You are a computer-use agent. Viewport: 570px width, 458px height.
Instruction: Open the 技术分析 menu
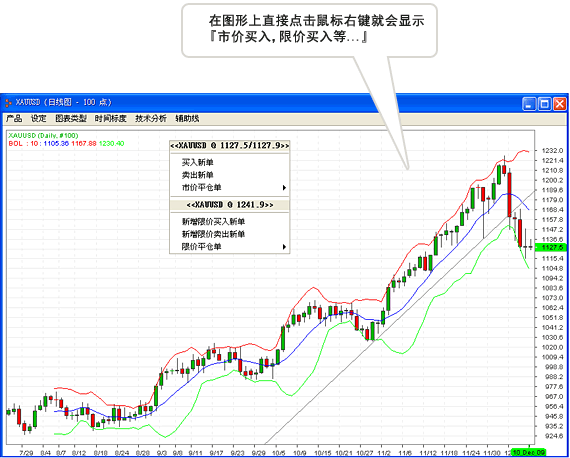pos(151,118)
